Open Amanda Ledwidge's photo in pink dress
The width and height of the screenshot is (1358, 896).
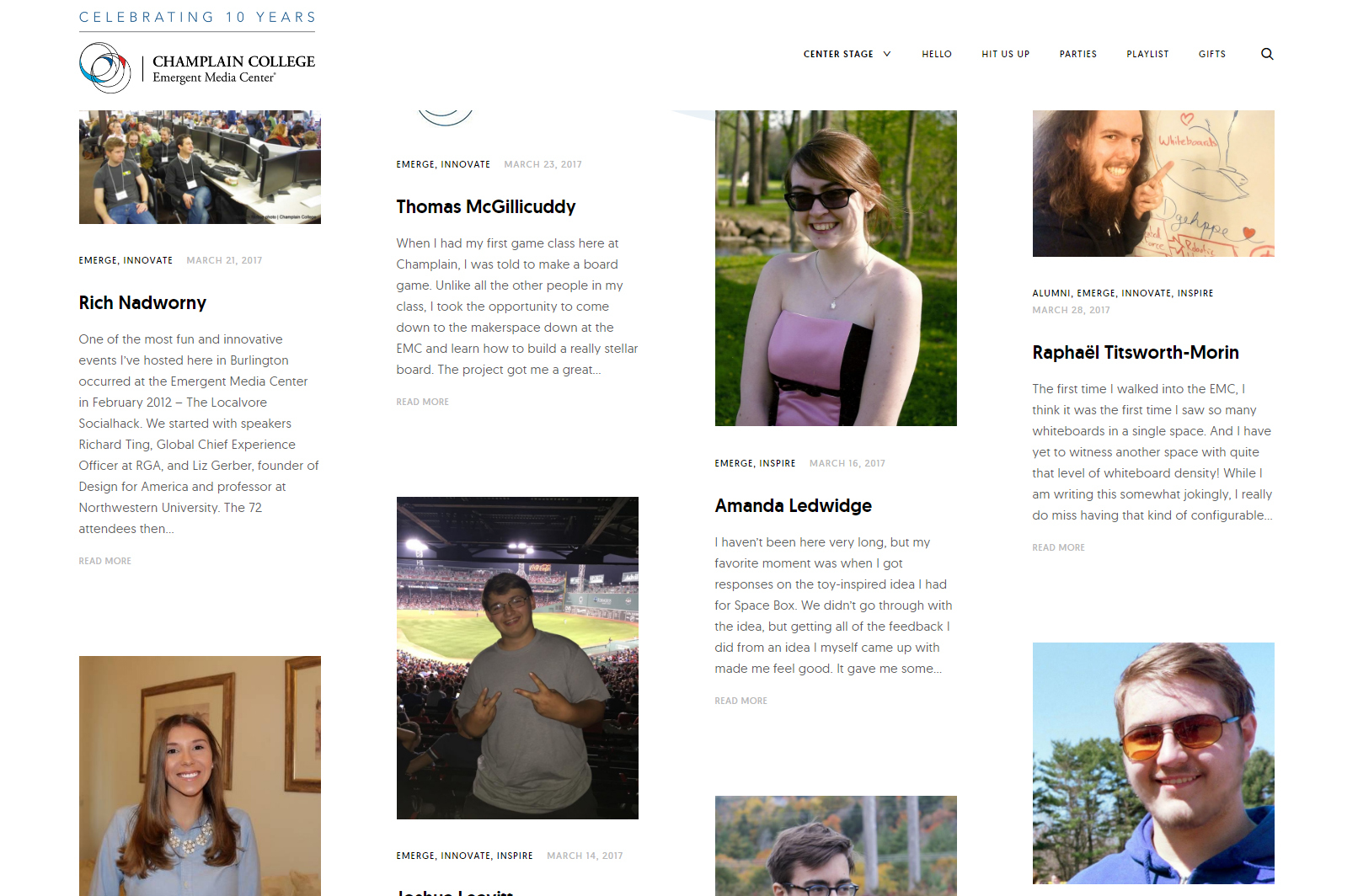836,268
